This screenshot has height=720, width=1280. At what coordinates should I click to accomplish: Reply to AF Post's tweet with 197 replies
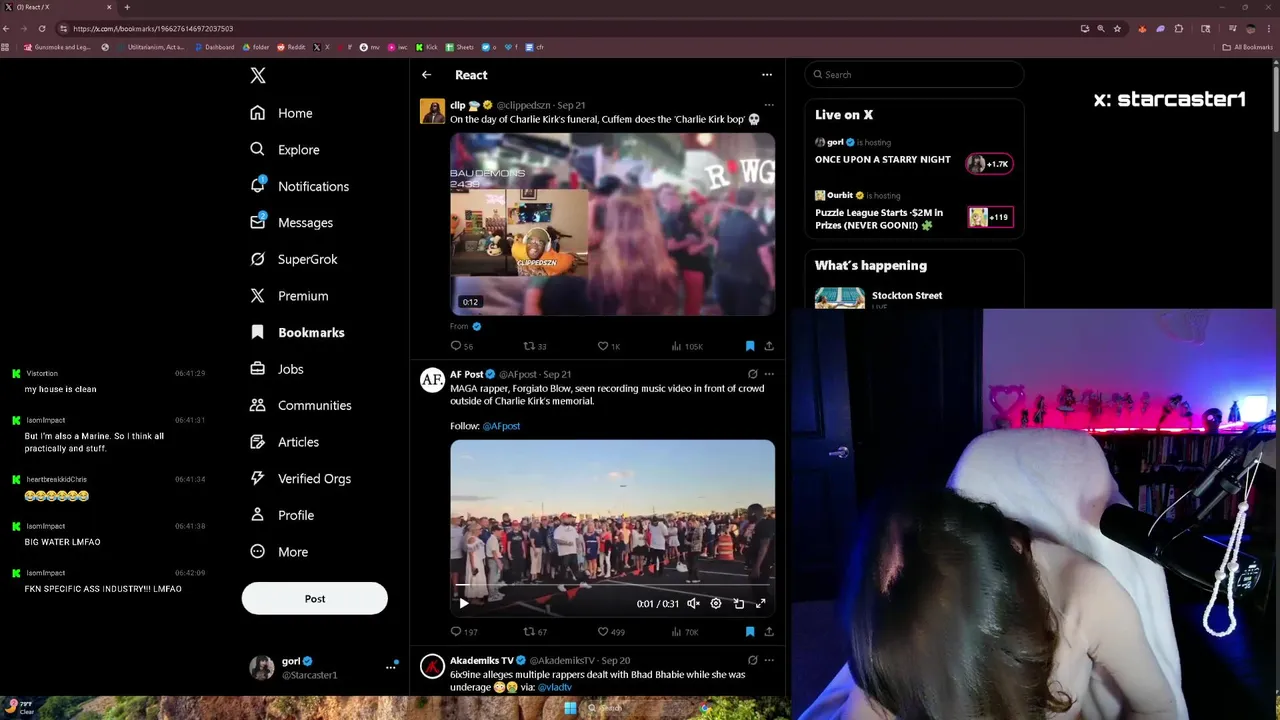[x=464, y=632]
